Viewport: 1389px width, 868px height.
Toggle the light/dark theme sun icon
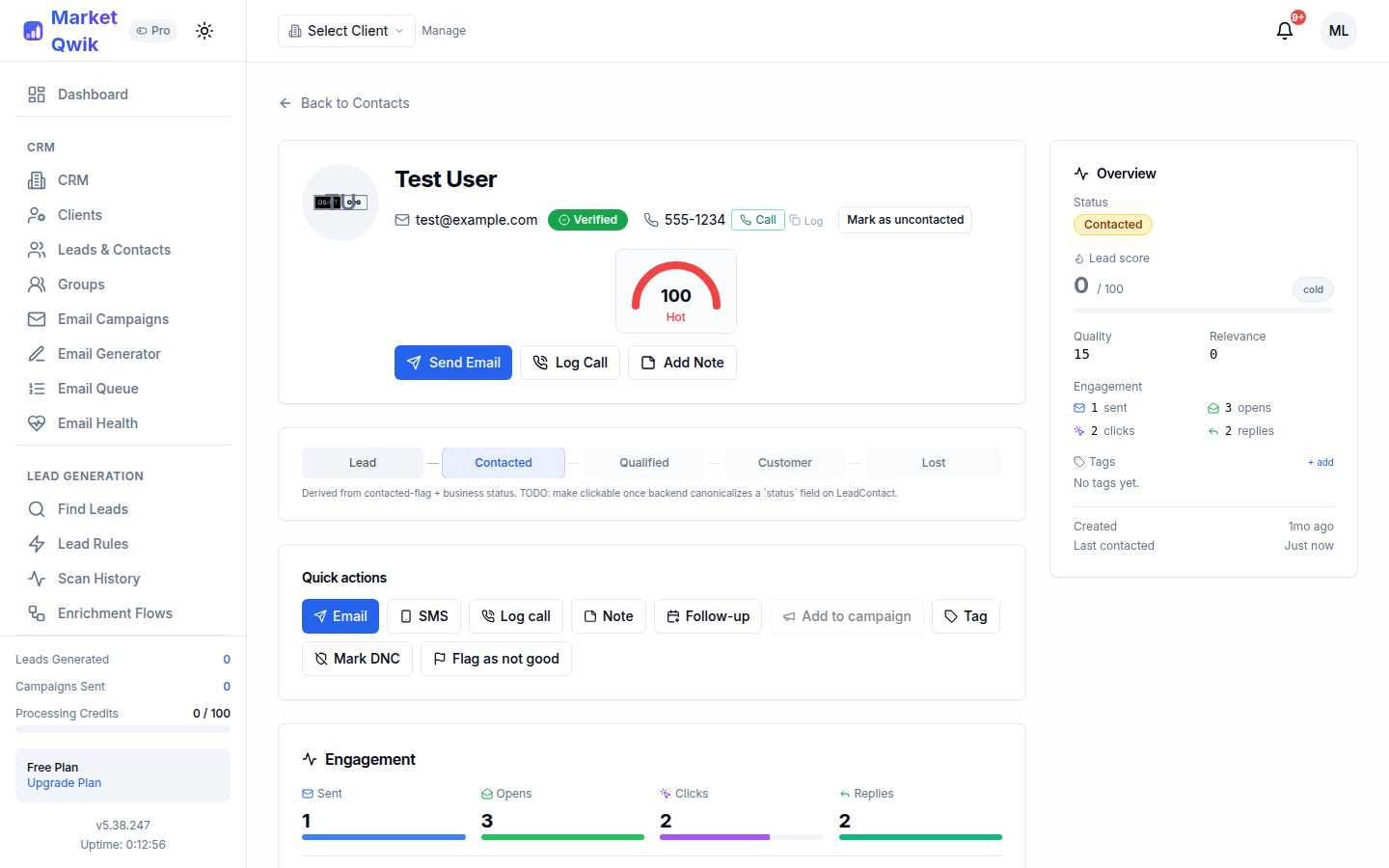pyautogui.click(x=204, y=31)
